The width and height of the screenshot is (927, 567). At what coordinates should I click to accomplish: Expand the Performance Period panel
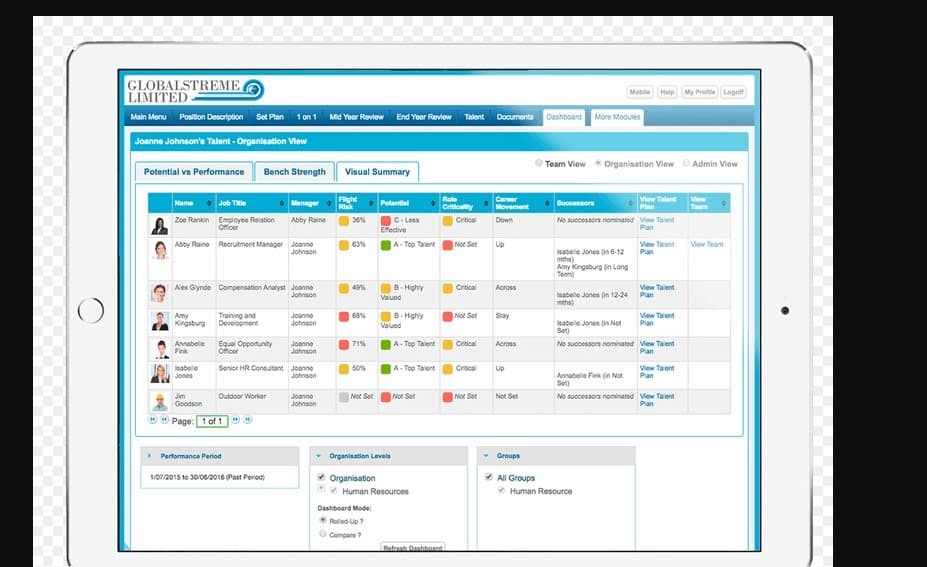point(150,456)
